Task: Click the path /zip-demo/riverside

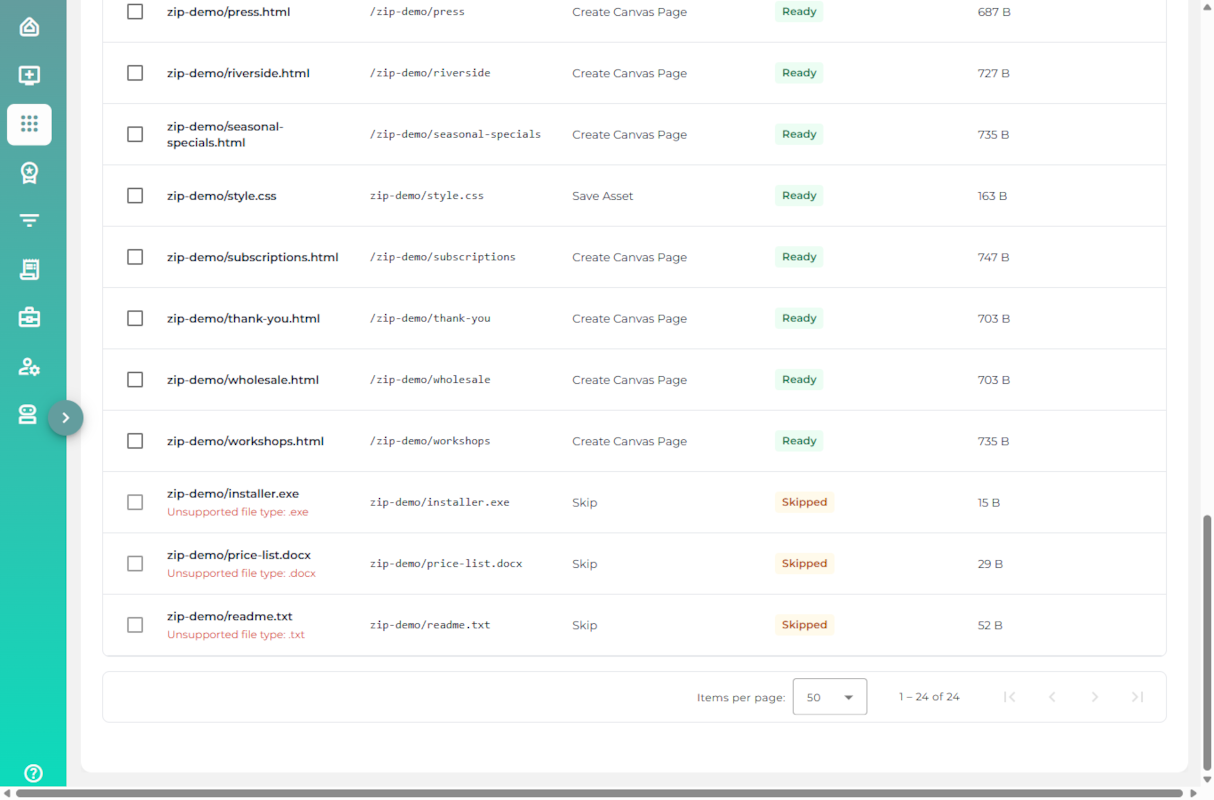Action: [x=430, y=73]
